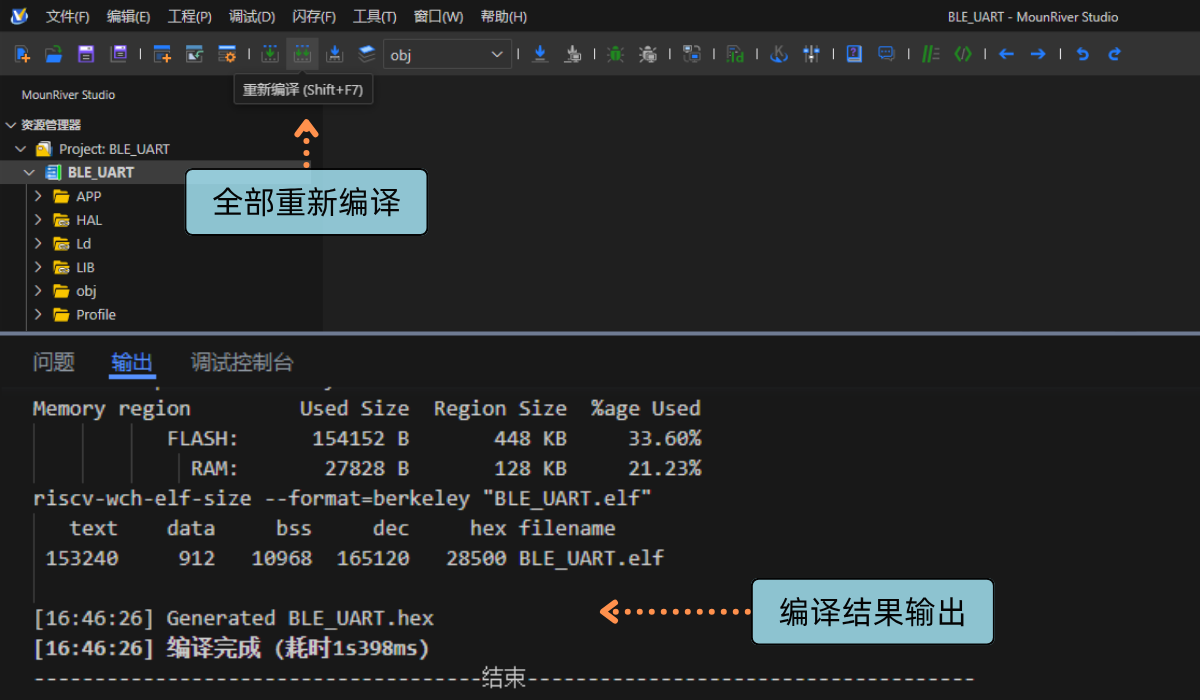Navigate forward with the right arrow
Screen dimensions: 1200x700
click(x=1038, y=54)
